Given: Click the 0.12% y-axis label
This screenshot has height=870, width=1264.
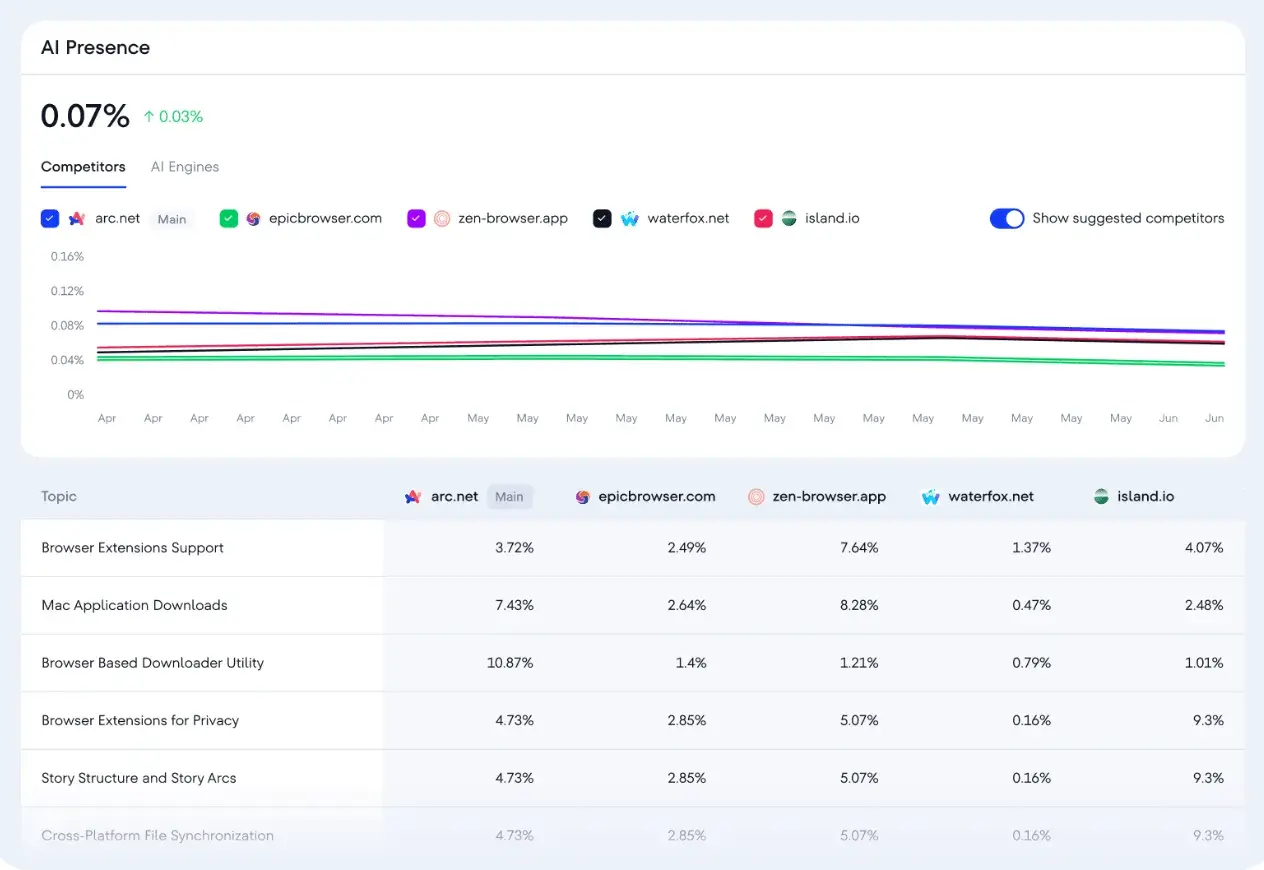Looking at the screenshot, I should coord(67,291).
